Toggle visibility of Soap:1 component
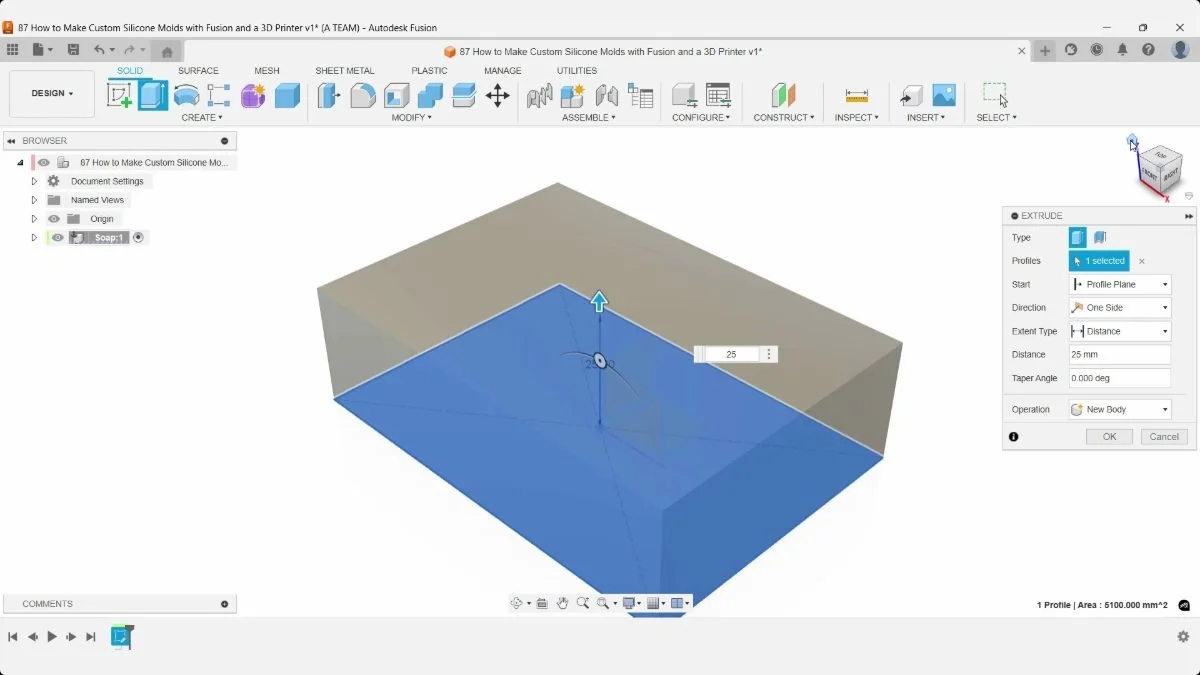 (58, 238)
